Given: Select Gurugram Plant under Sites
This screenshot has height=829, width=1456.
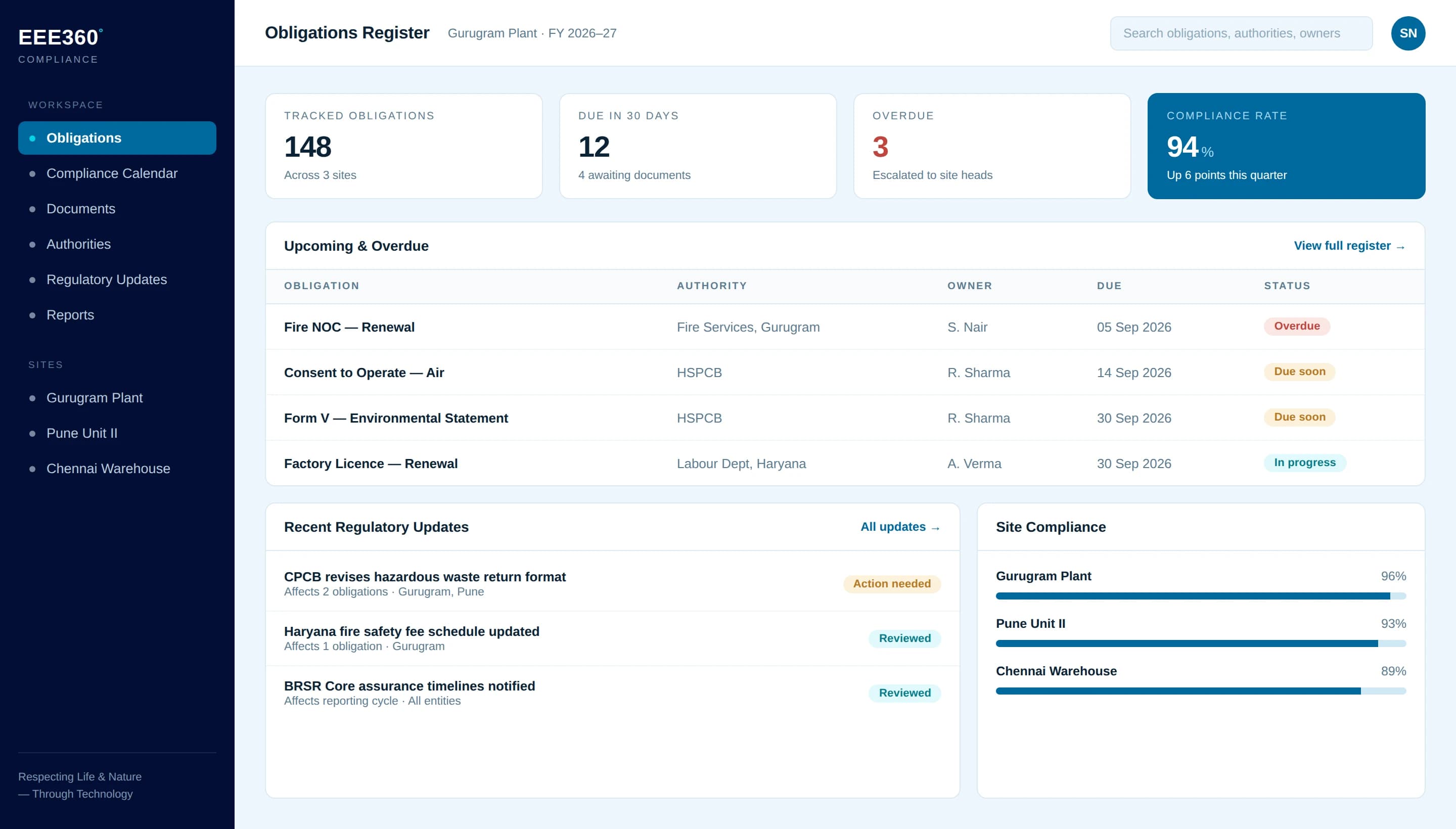Looking at the screenshot, I should click(x=117, y=397).
